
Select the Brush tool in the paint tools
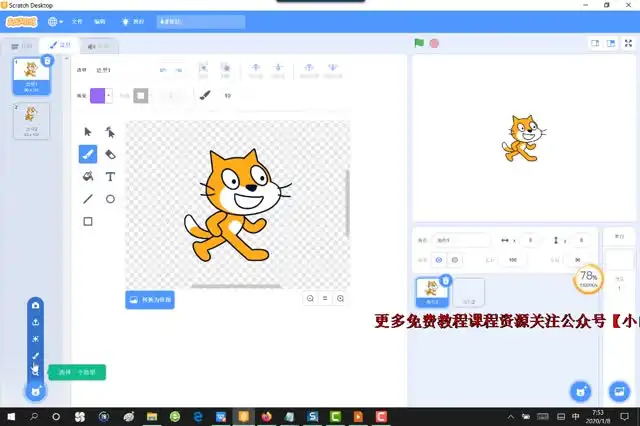click(x=88, y=154)
